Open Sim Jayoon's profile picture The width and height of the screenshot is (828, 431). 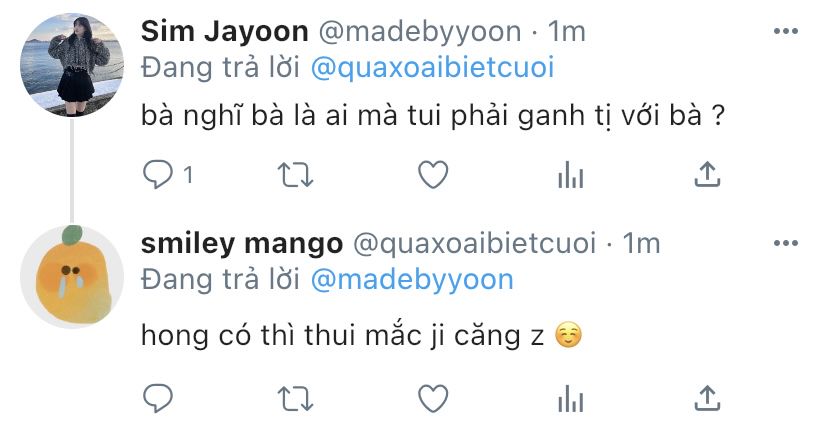[x=72, y=64]
